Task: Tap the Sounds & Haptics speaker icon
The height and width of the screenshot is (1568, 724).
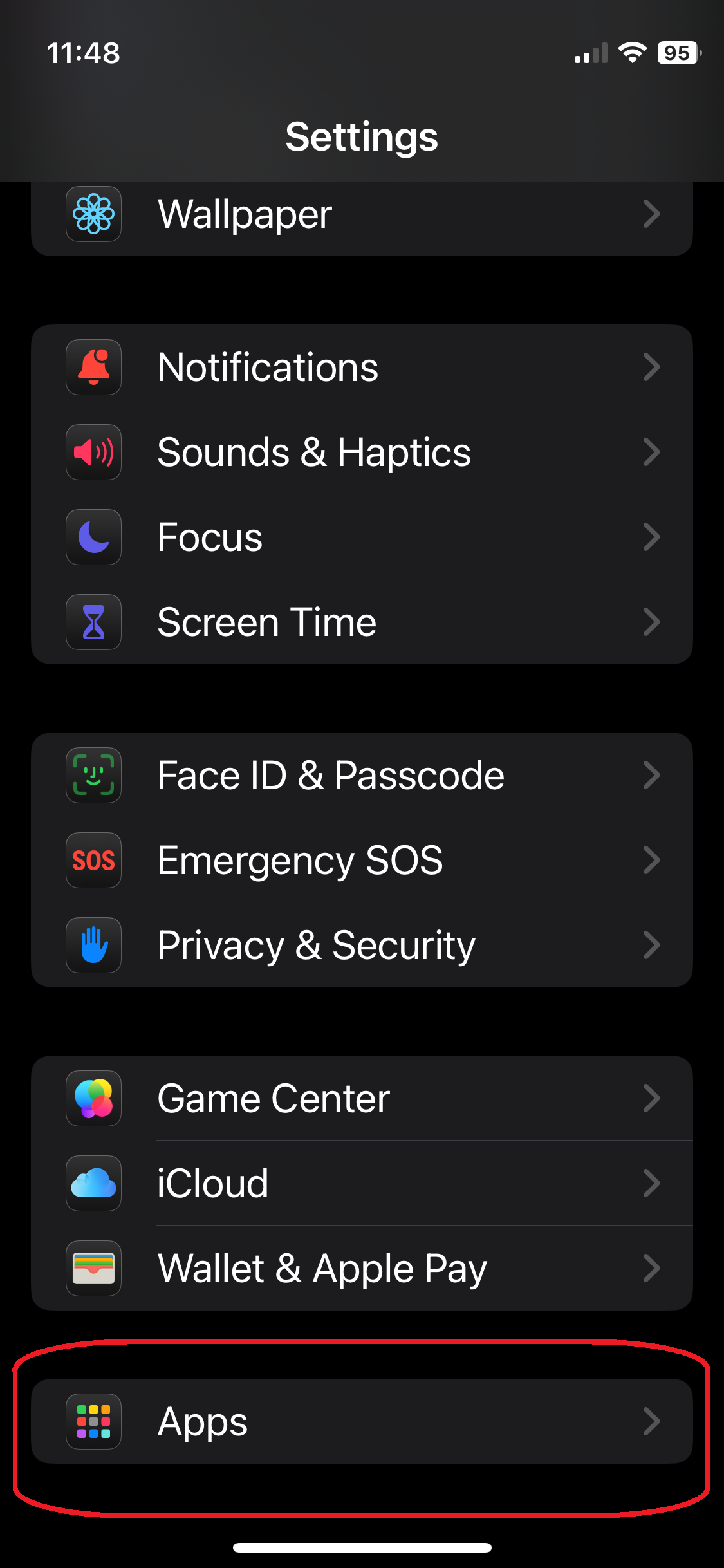Action: (93, 452)
